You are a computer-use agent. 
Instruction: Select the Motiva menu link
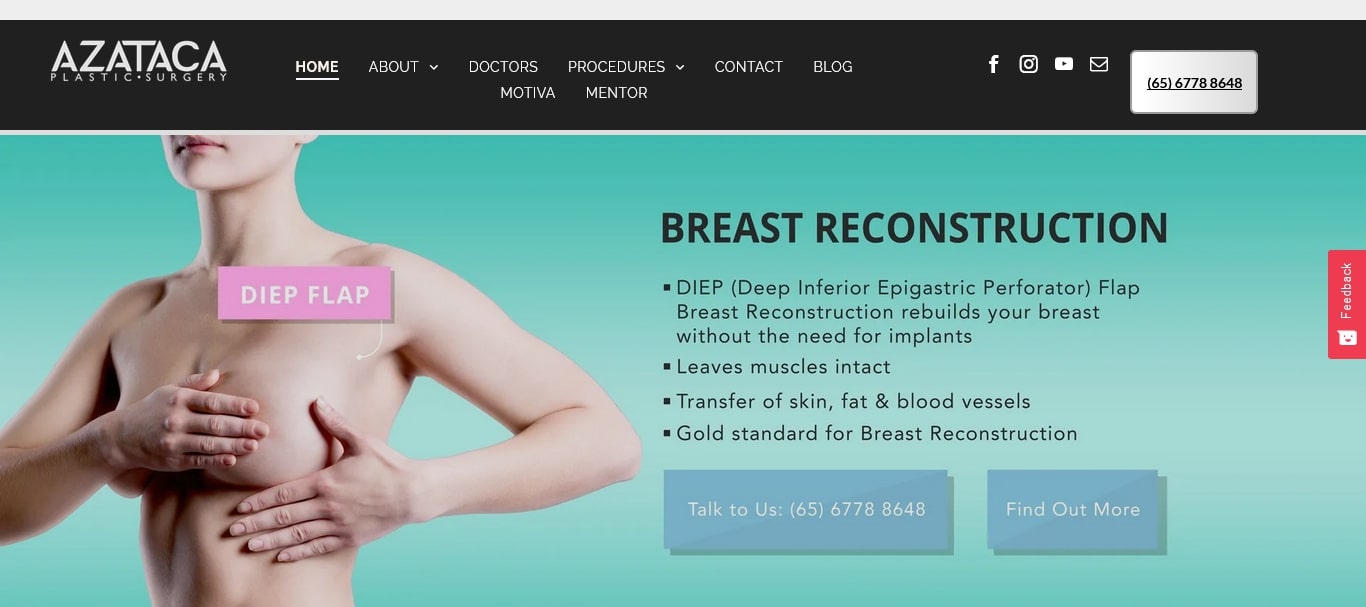[x=528, y=93]
